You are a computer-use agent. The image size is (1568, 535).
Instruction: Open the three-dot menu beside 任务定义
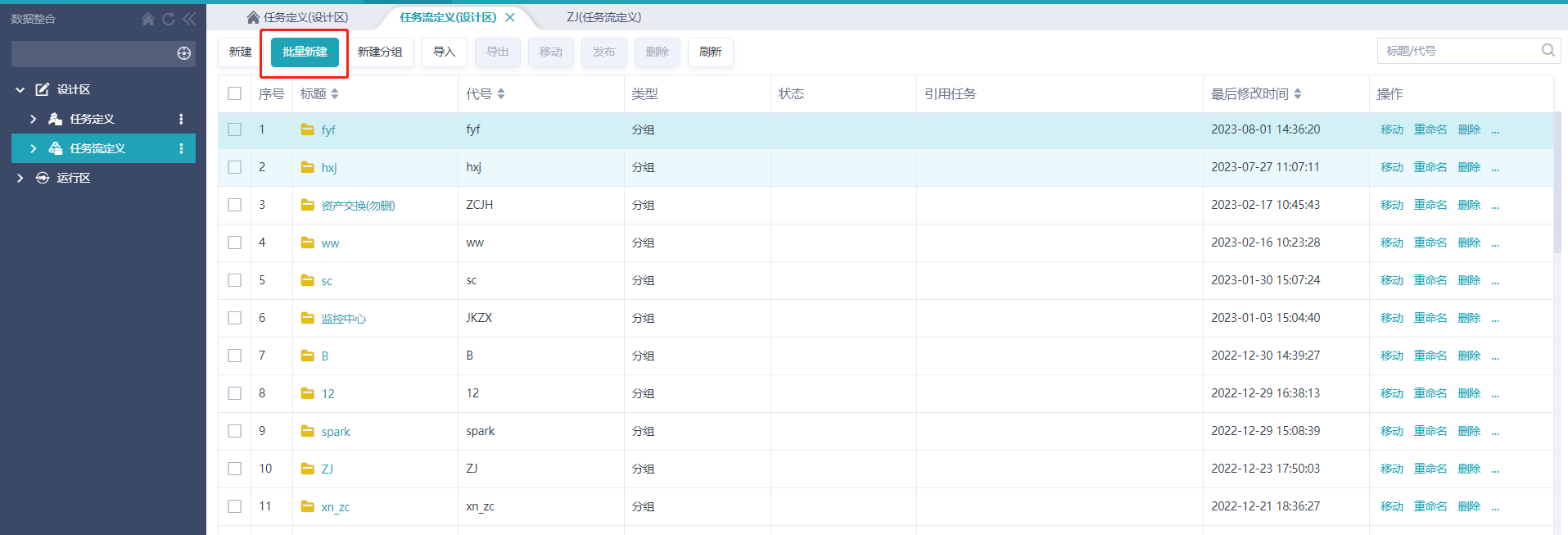click(181, 119)
